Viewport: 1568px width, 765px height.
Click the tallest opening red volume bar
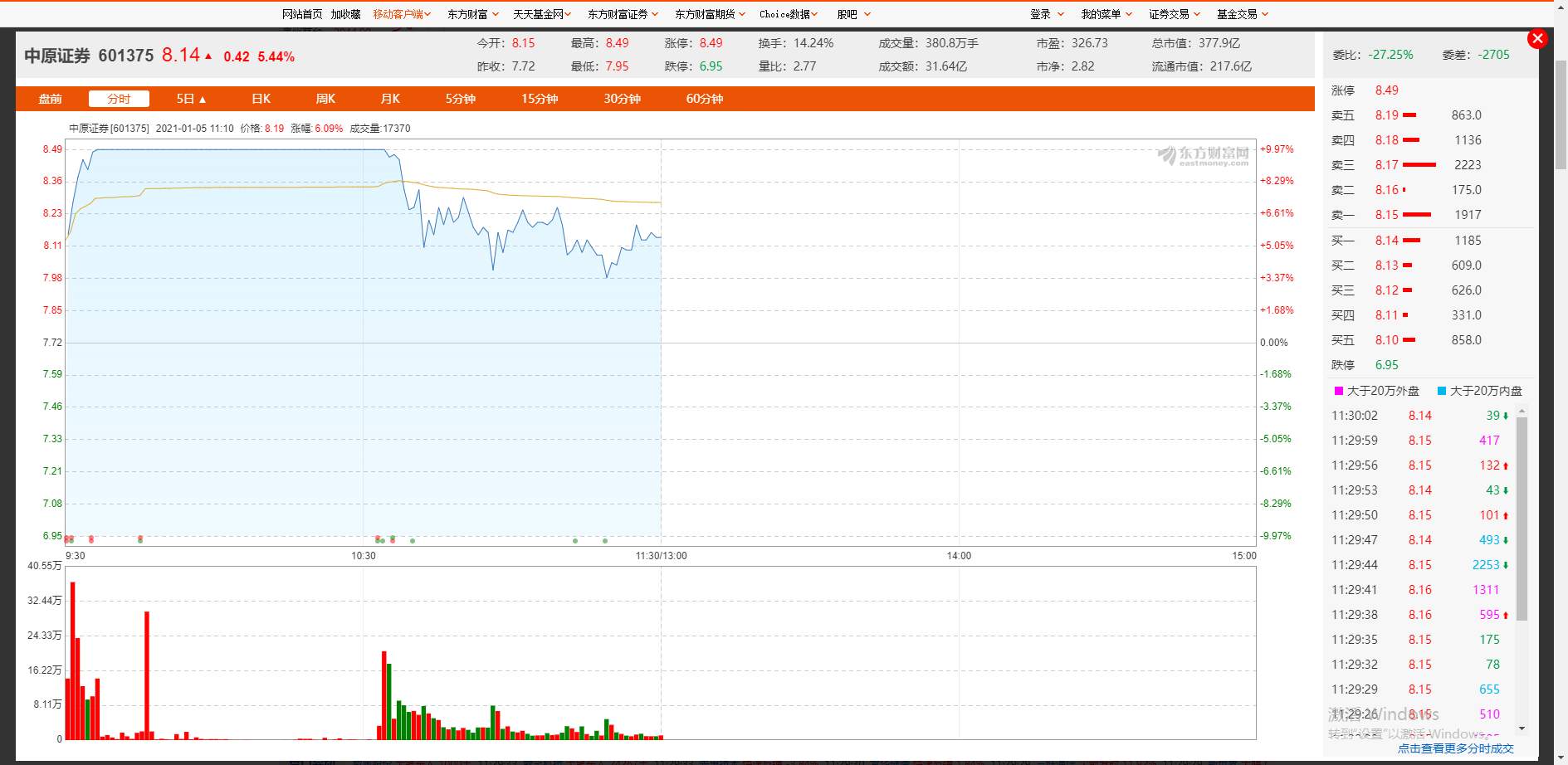tap(73, 660)
